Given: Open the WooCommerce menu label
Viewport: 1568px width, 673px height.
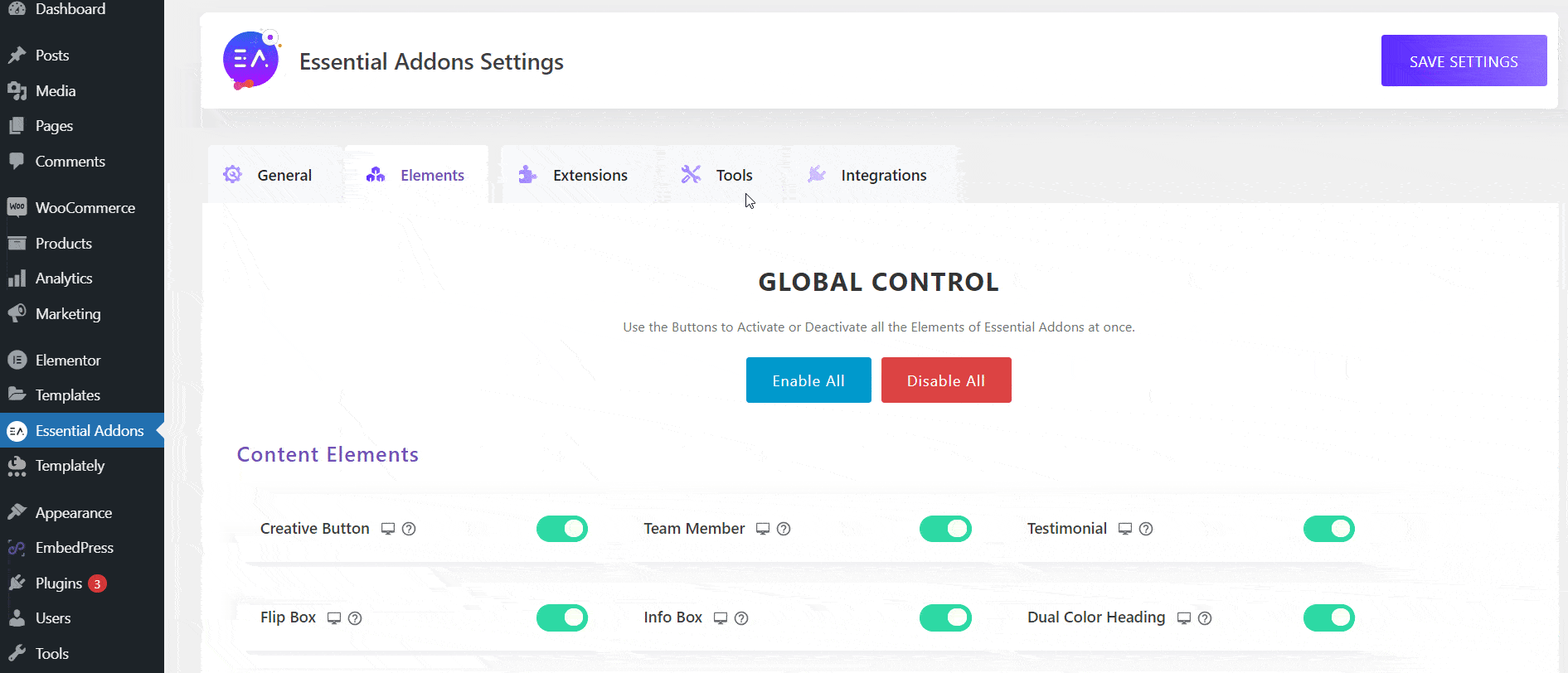Looking at the screenshot, I should coord(85,208).
